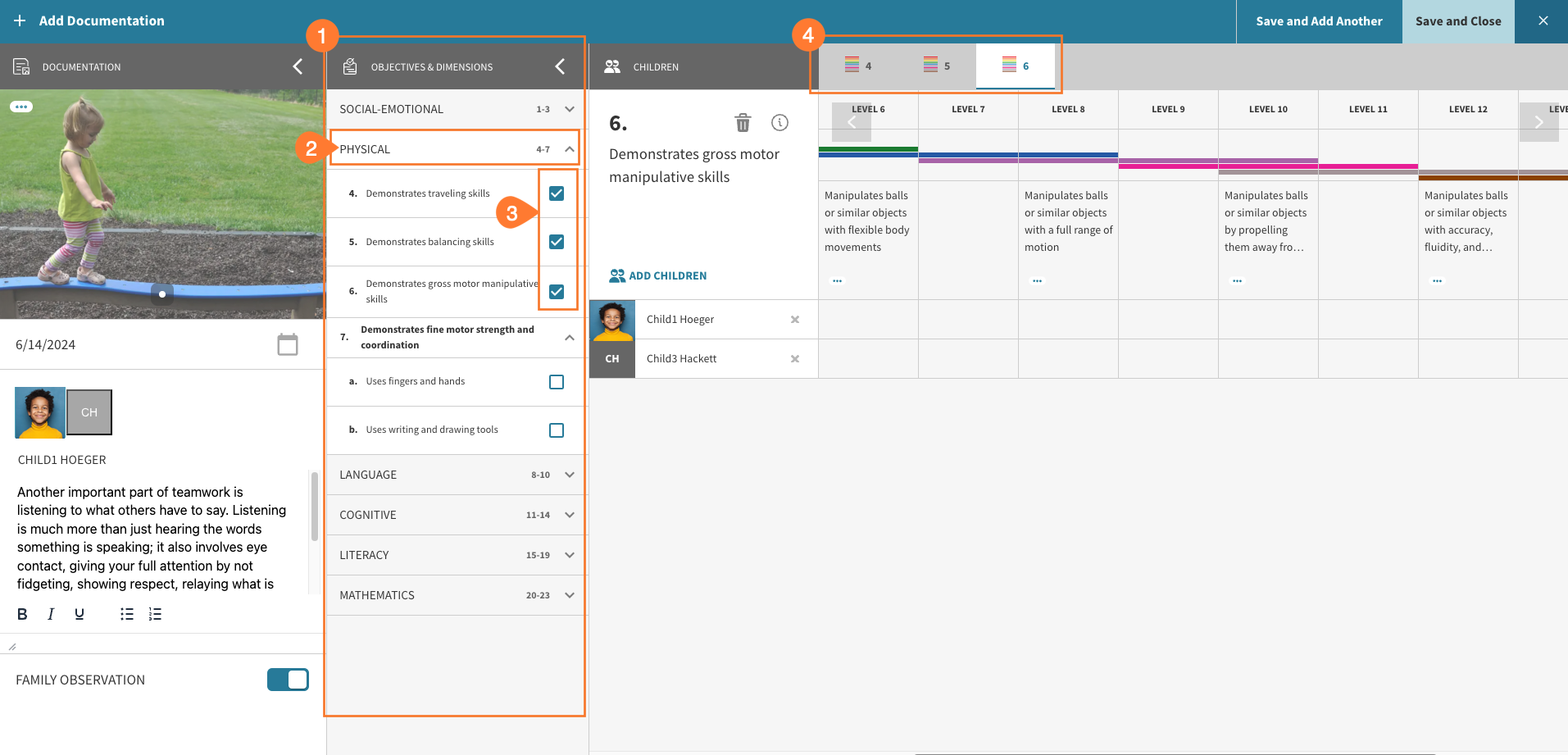This screenshot has width=1568, height=755.
Task: Open more options on the photo
Action: click(x=22, y=107)
